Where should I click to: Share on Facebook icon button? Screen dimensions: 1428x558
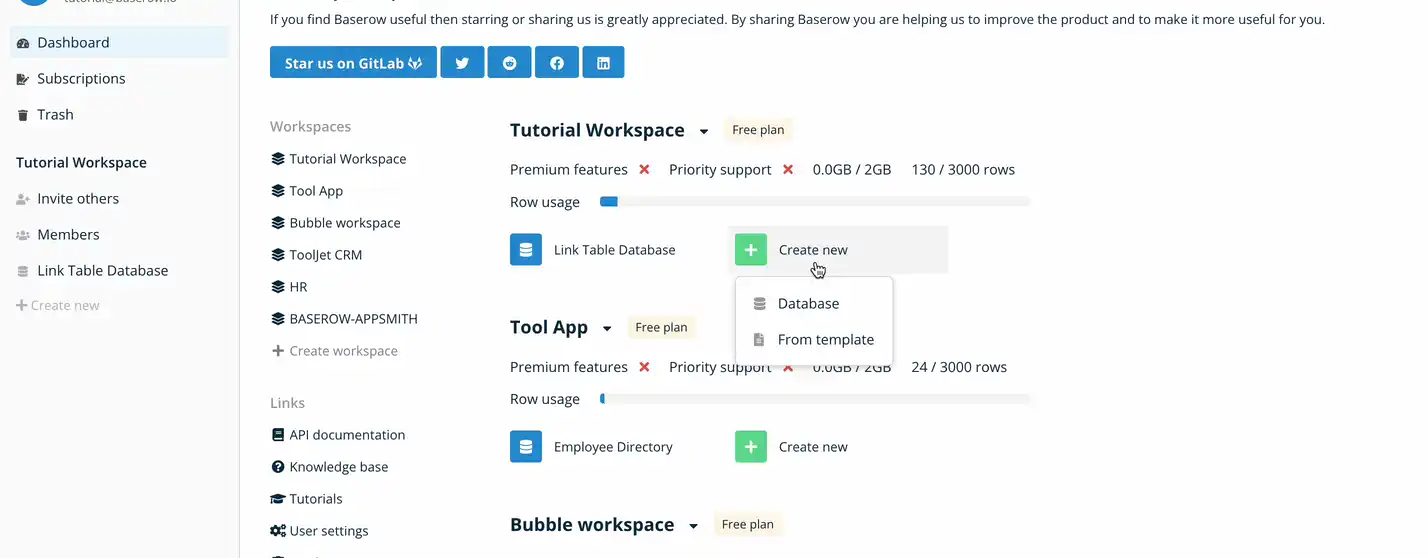pyautogui.click(x=557, y=62)
